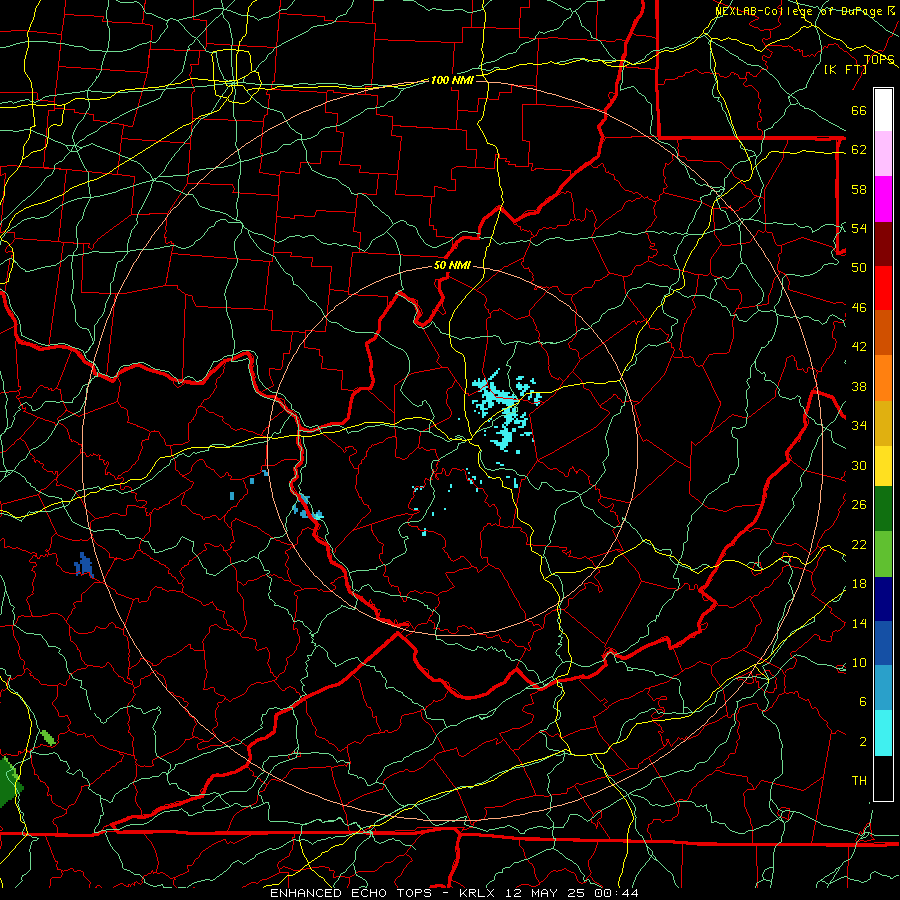Click the light green legend swatch

883,553
